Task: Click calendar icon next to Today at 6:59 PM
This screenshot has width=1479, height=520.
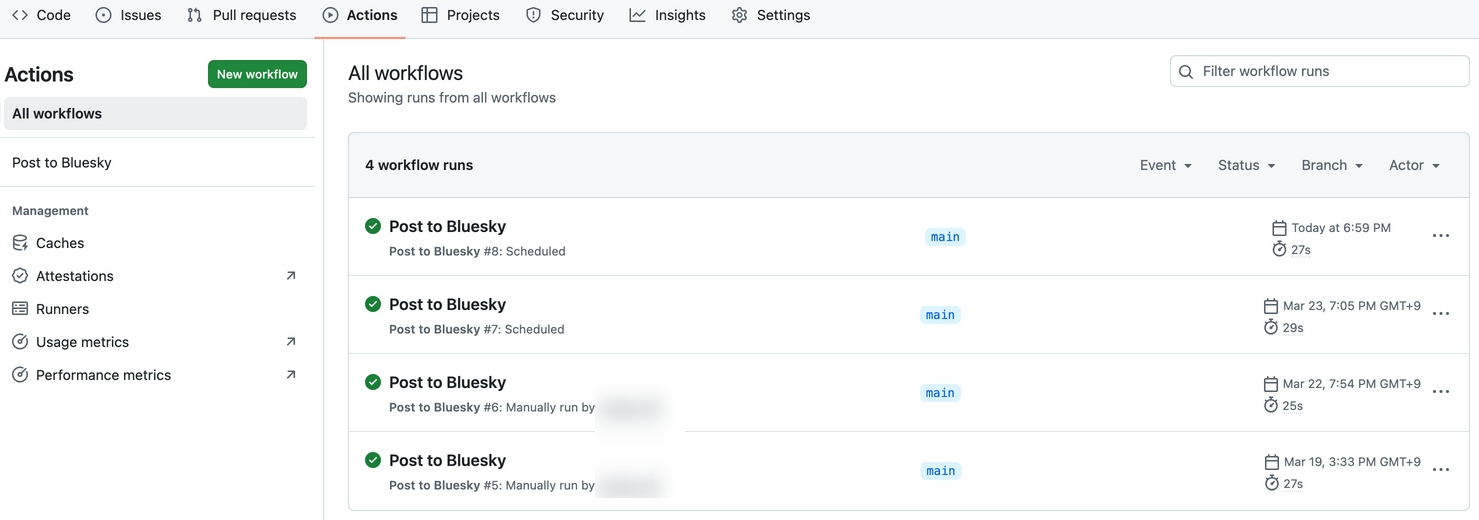Action: coord(1279,228)
